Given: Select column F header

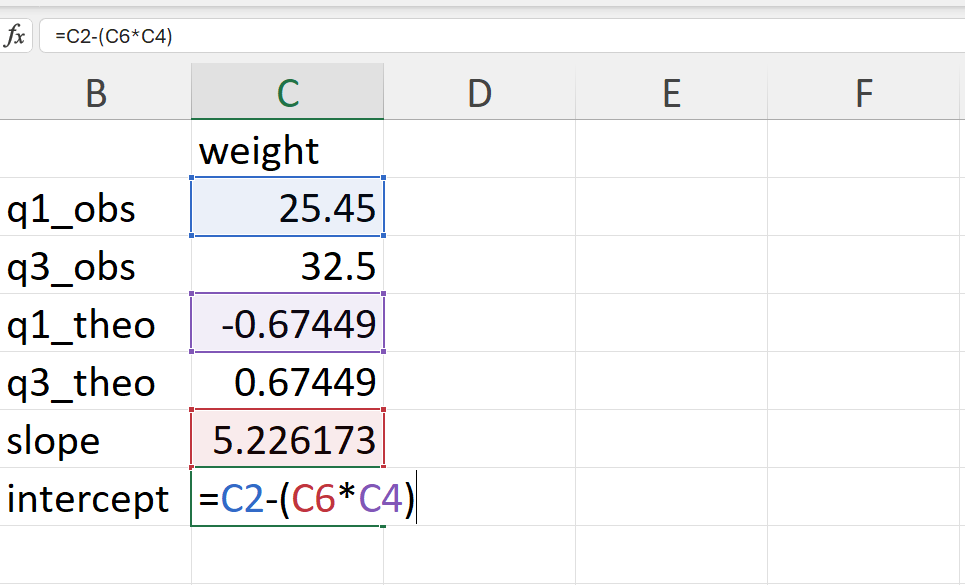Looking at the screenshot, I should tap(863, 92).
